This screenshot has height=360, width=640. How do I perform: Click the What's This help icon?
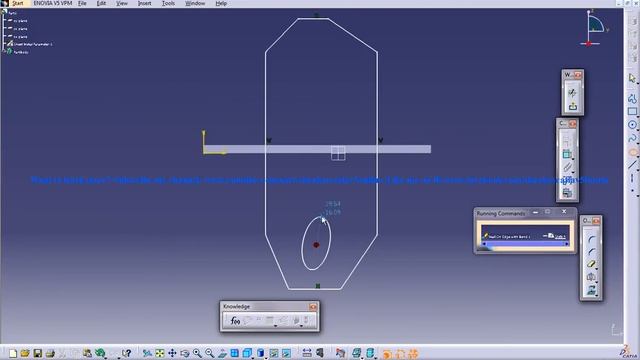coord(127,353)
